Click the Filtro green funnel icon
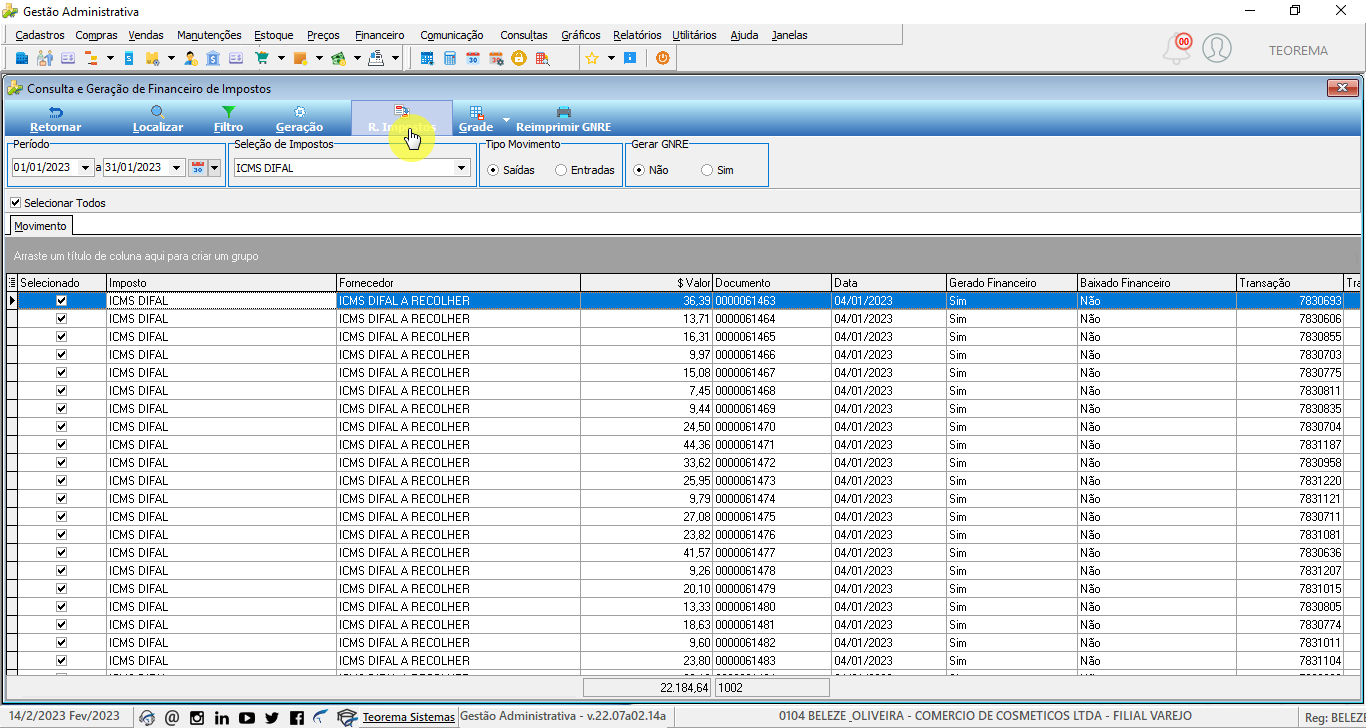 coord(228,112)
